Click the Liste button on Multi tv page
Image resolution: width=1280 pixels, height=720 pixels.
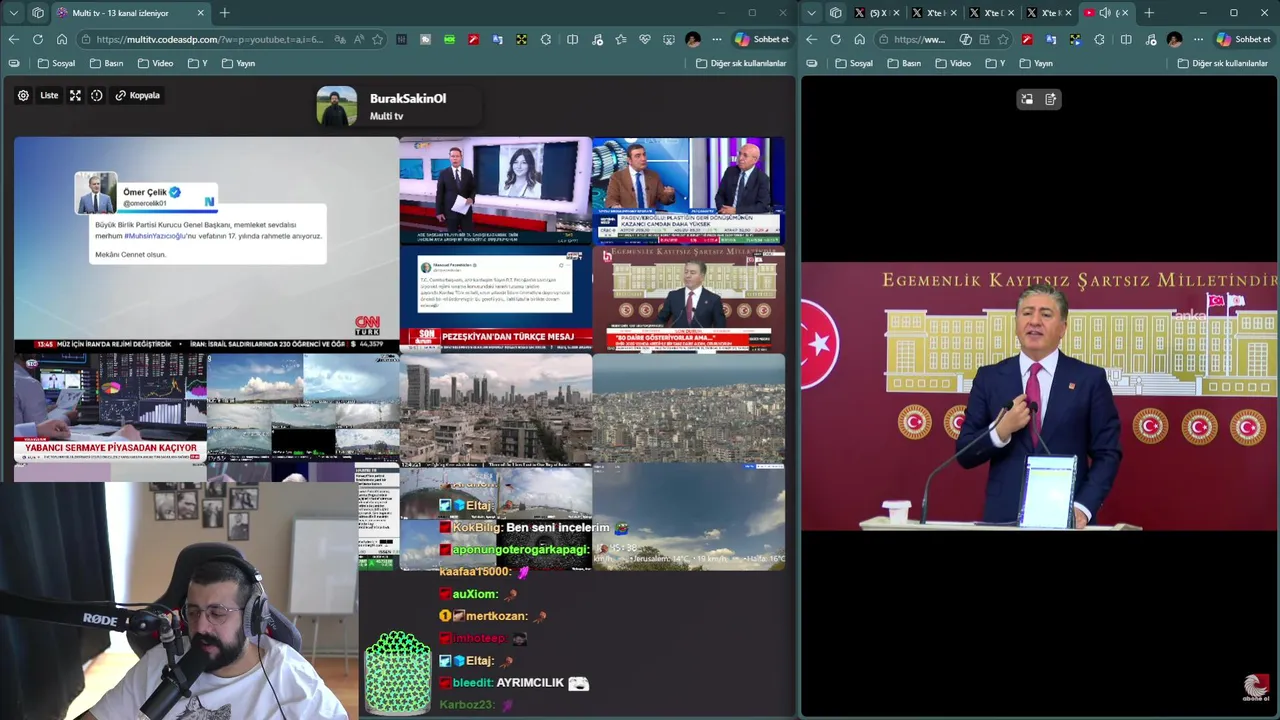tap(49, 95)
